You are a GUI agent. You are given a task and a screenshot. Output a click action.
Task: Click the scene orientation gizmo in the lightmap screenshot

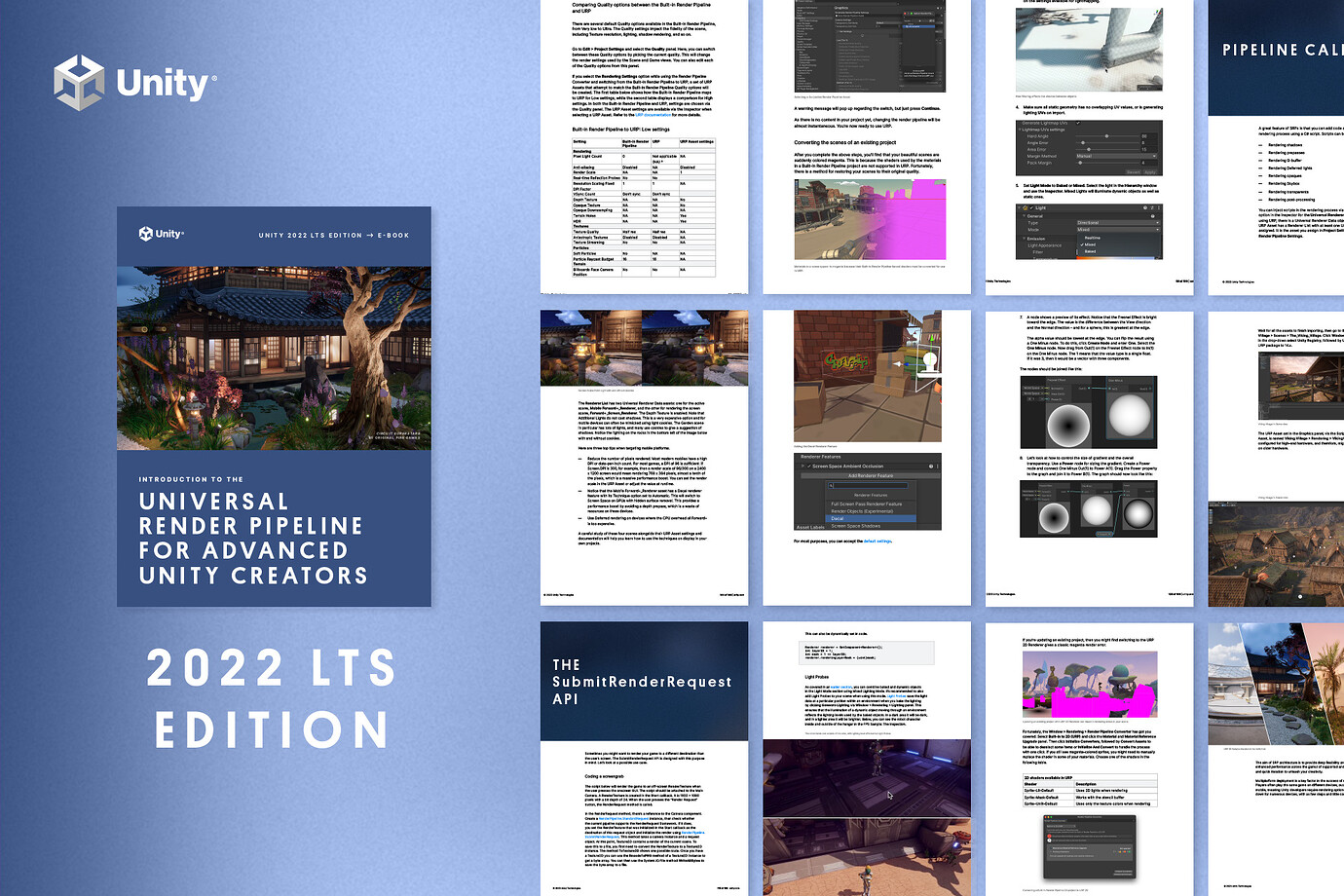1158,12
